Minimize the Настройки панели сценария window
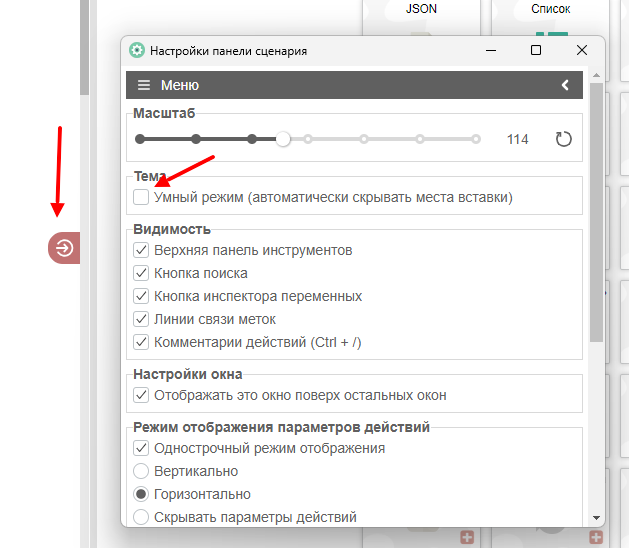 click(491, 51)
